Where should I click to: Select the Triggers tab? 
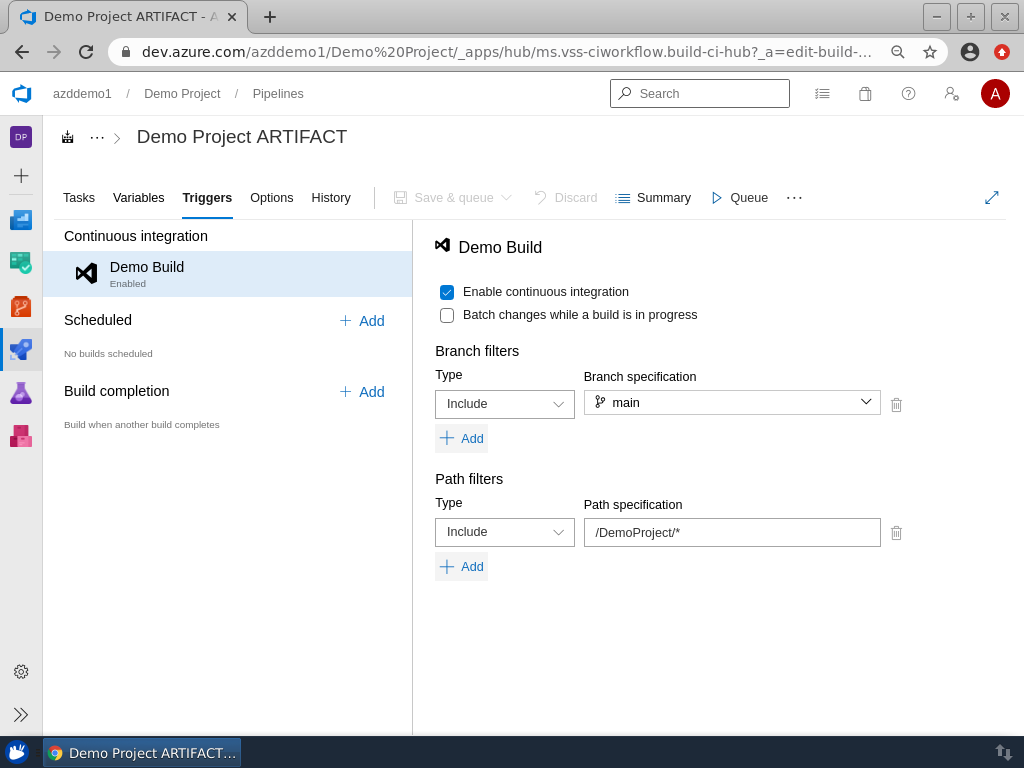(207, 198)
